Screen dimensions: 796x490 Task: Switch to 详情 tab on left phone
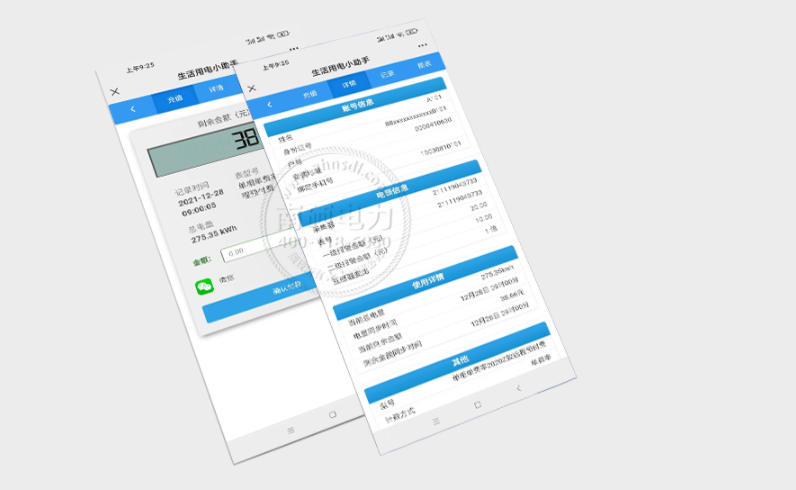tap(215, 90)
